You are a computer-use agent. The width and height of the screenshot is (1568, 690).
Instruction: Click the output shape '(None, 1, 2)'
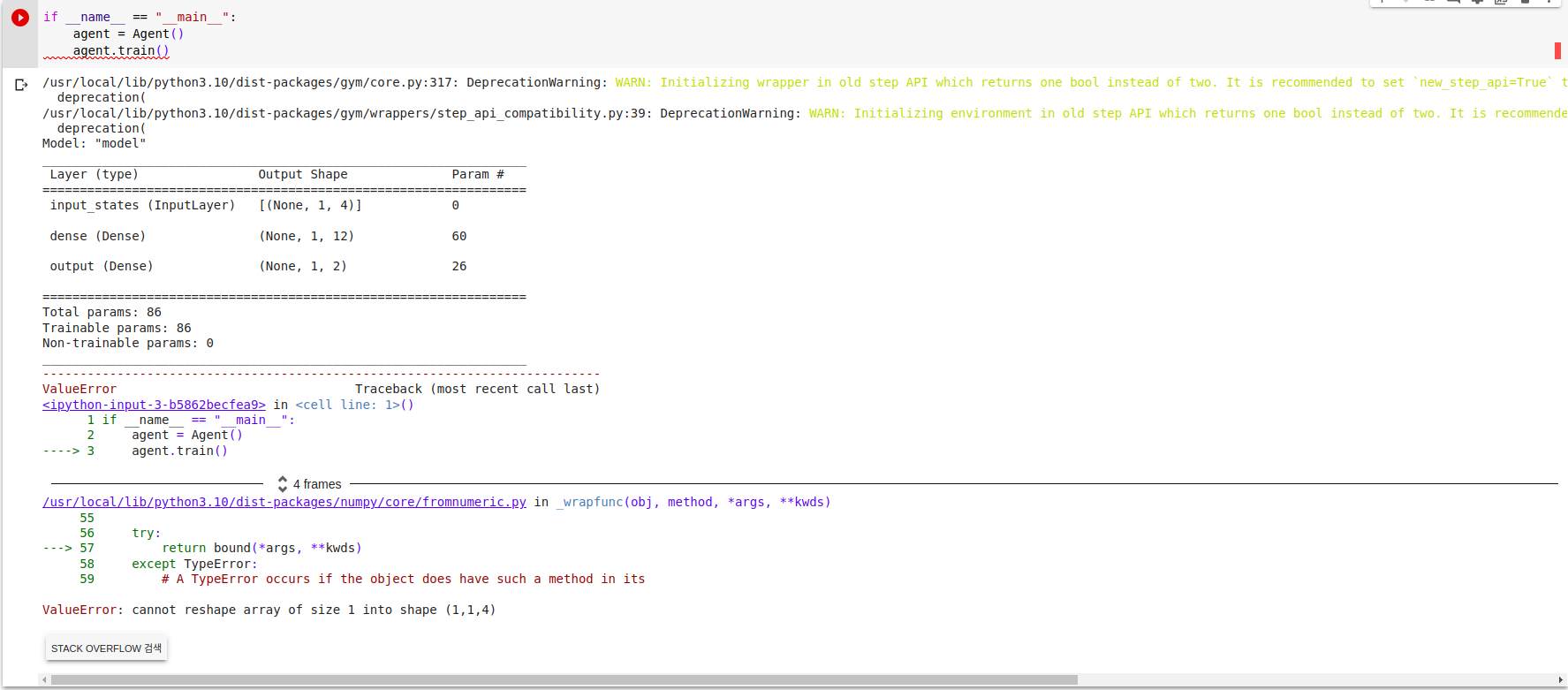pyautogui.click(x=303, y=266)
